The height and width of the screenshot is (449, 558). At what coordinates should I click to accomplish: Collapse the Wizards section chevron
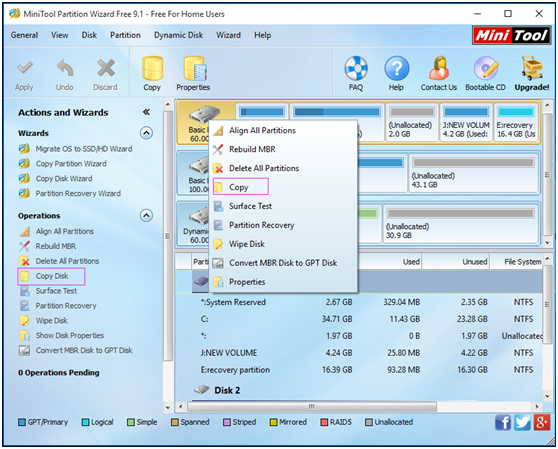pyautogui.click(x=146, y=133)
